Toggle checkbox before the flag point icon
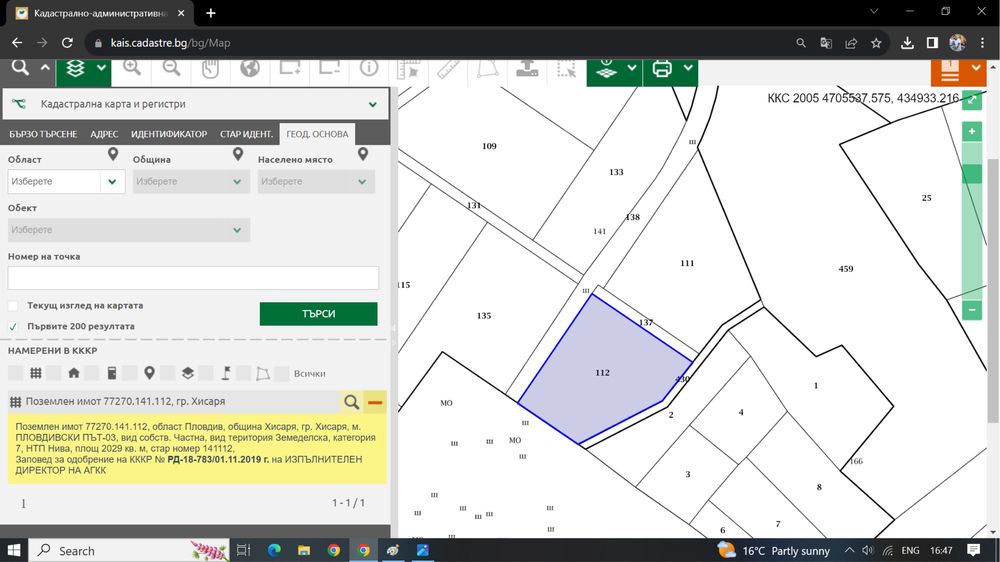The height and width of the screenshot is (562, 1000). [205, 373]
